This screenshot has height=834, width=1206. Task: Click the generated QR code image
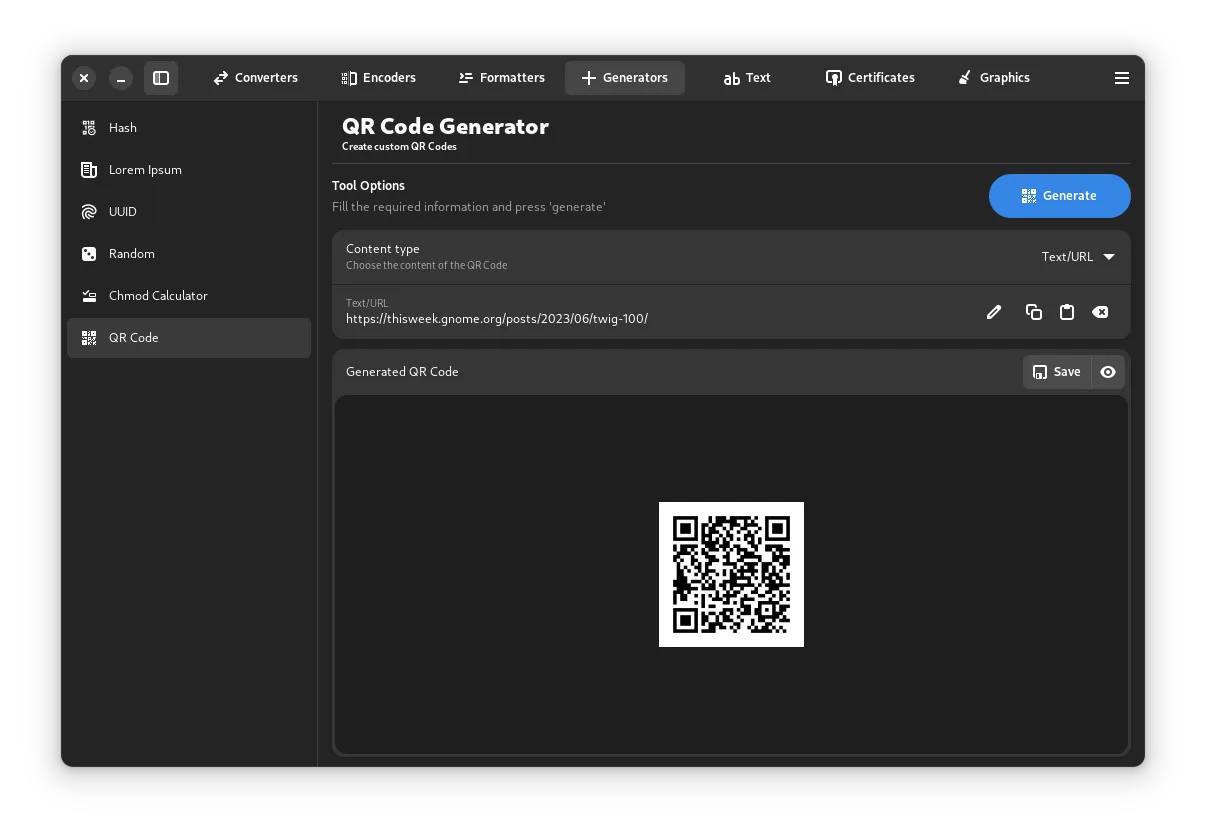coord(731,574)
